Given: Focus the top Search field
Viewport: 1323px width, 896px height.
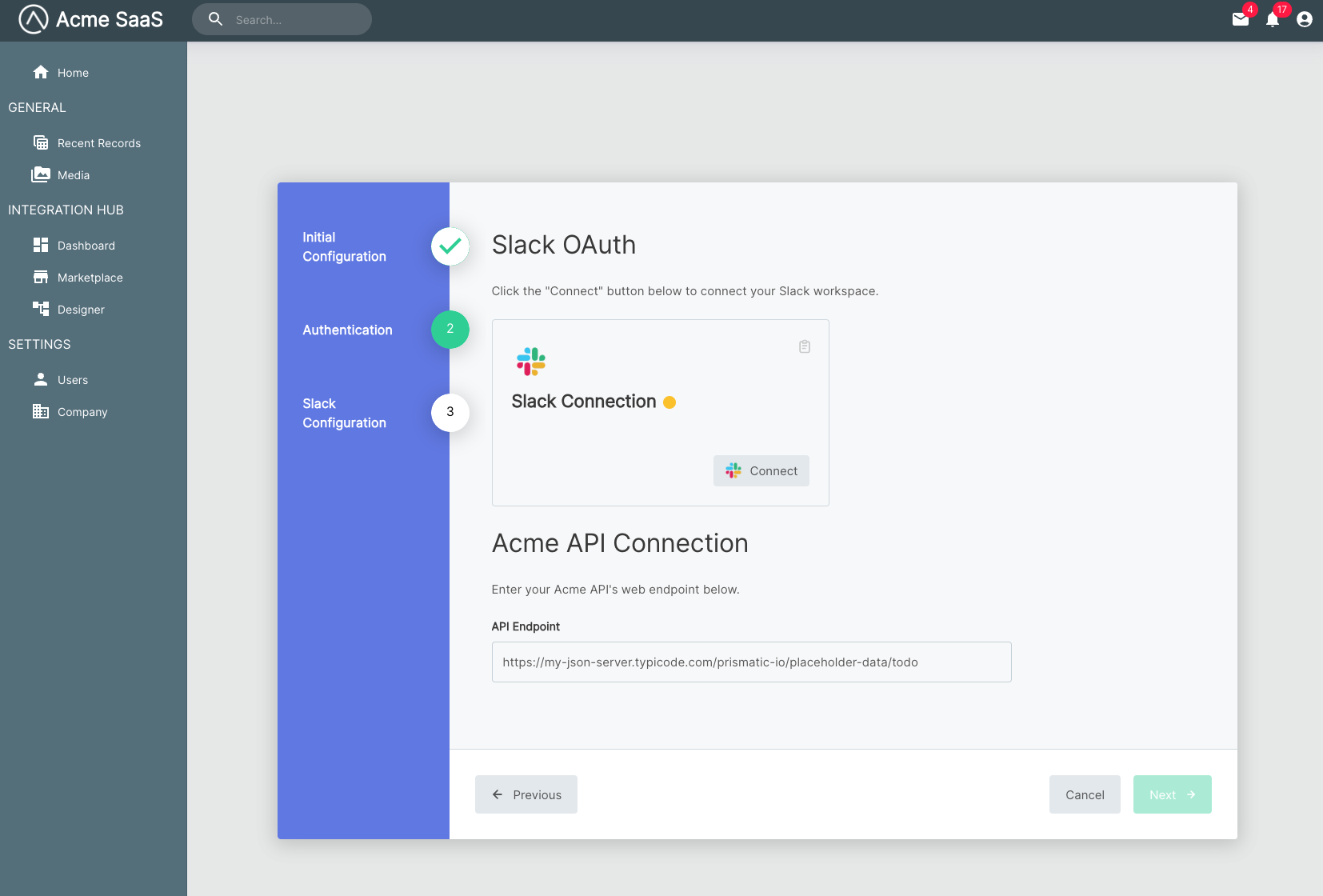Looking at the screenshot, I should tap(282, 19).
